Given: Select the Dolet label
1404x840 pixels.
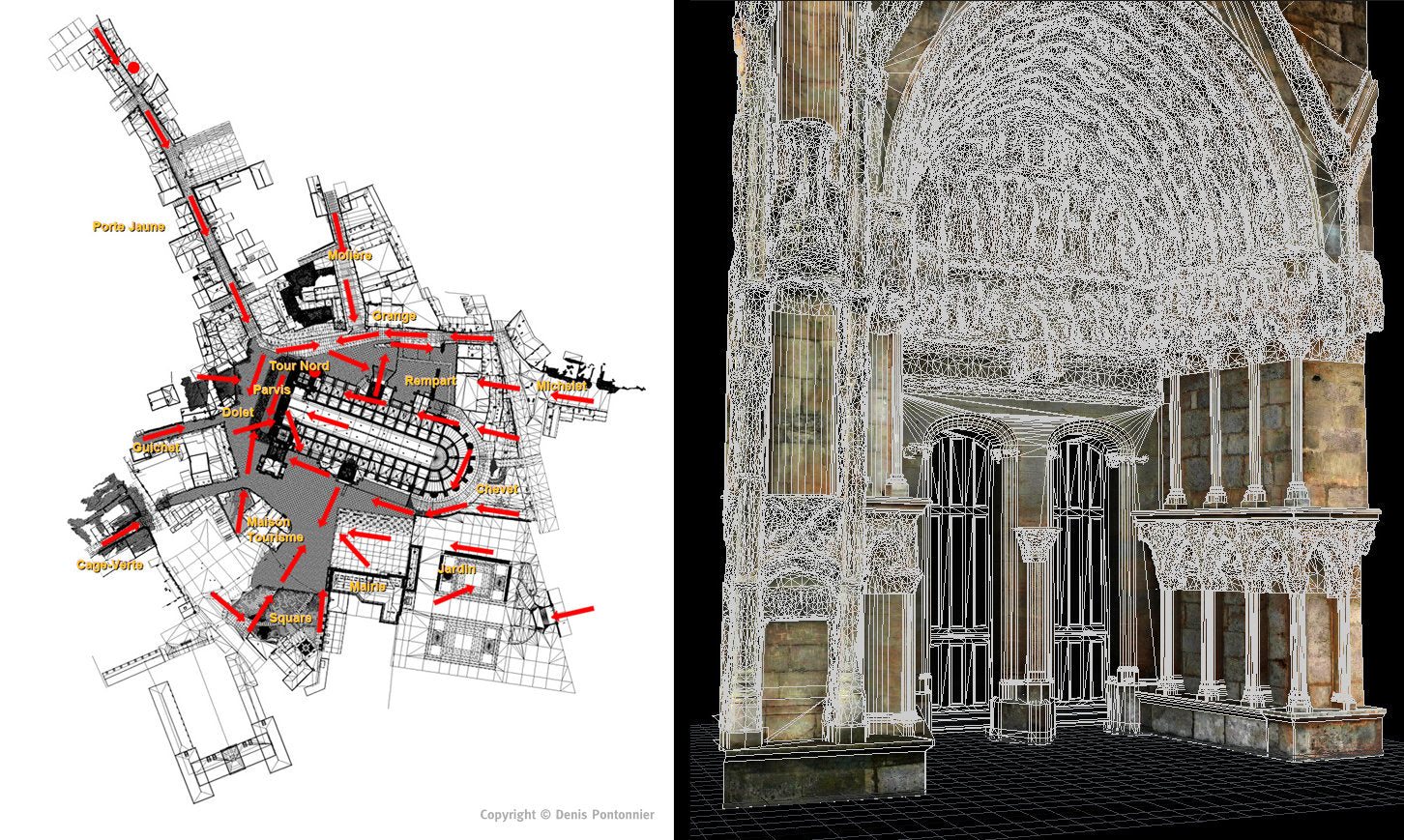Looking at the screenshot, I should pos(238,412).
